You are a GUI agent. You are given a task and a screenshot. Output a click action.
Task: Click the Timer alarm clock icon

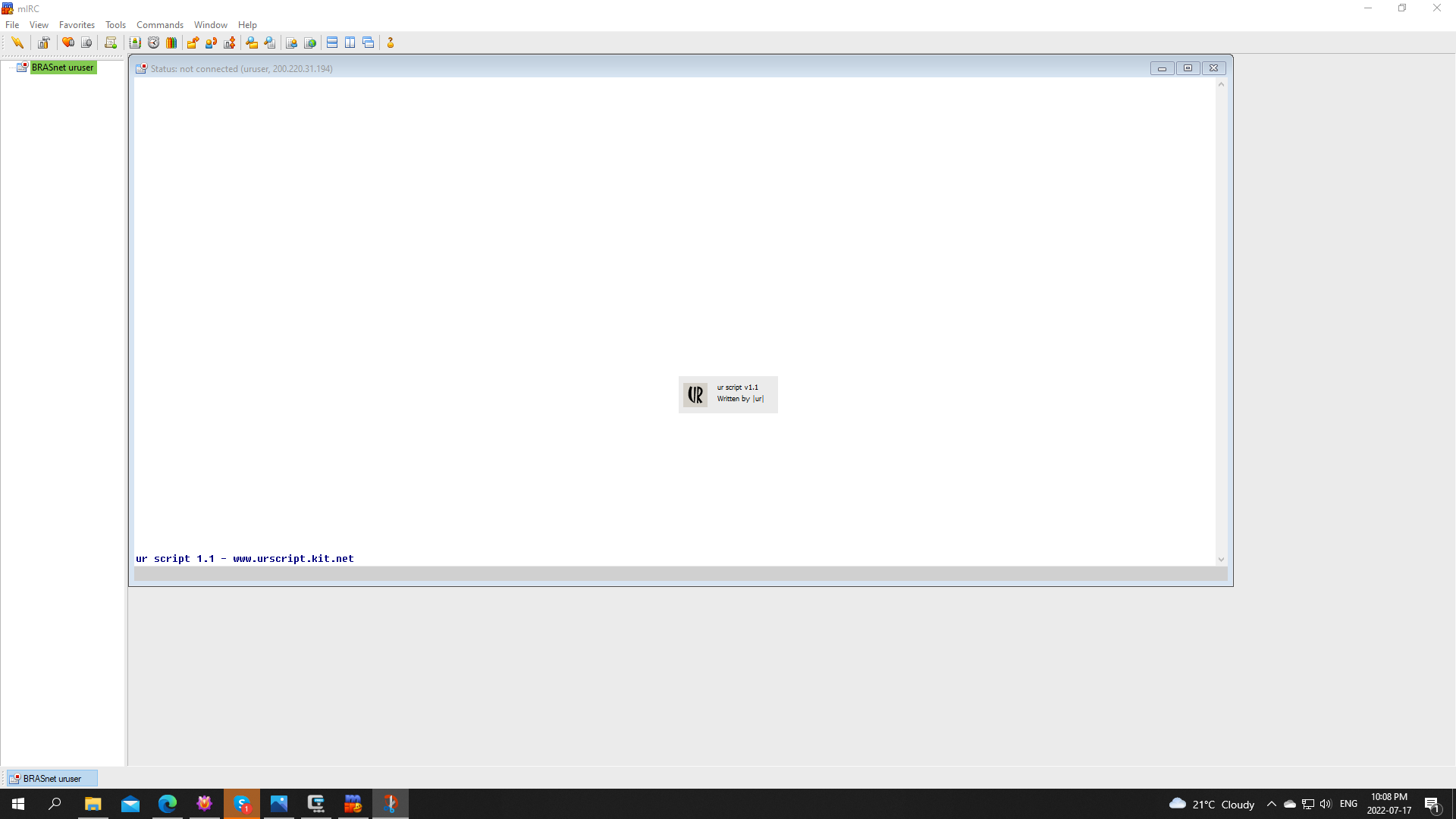153,42
